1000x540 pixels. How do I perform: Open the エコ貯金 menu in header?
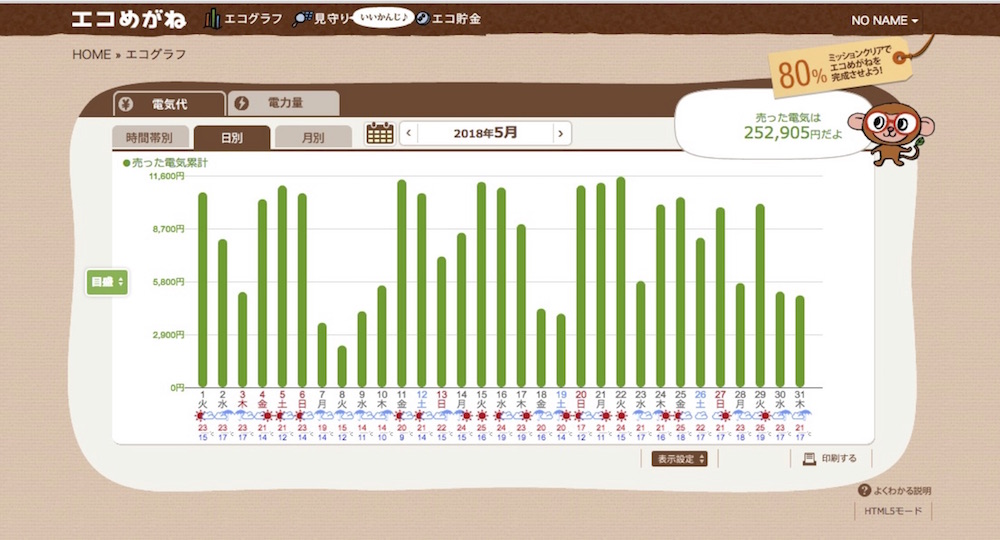click(448, 18)
